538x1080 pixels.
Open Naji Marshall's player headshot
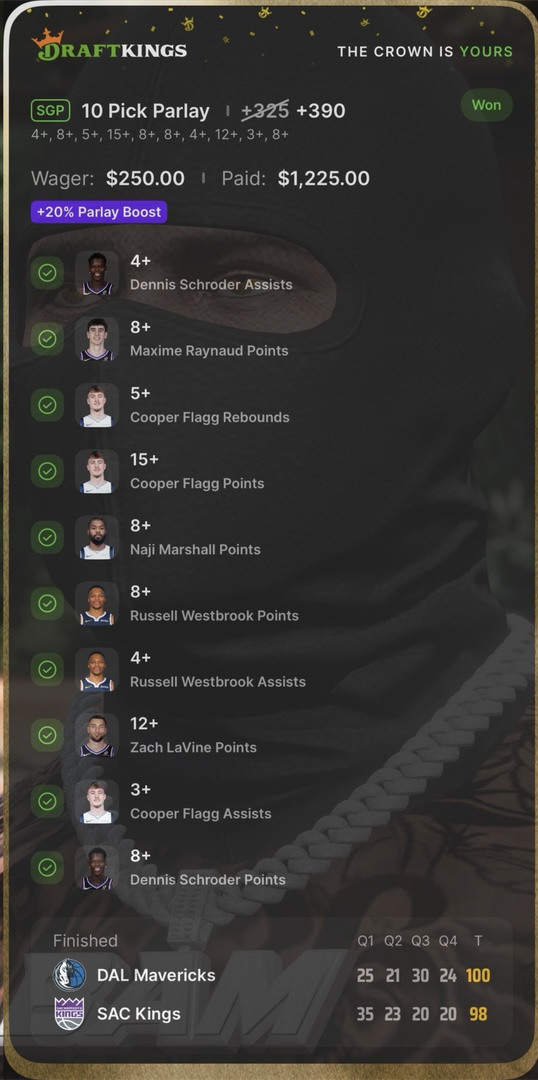pos(97,537)
